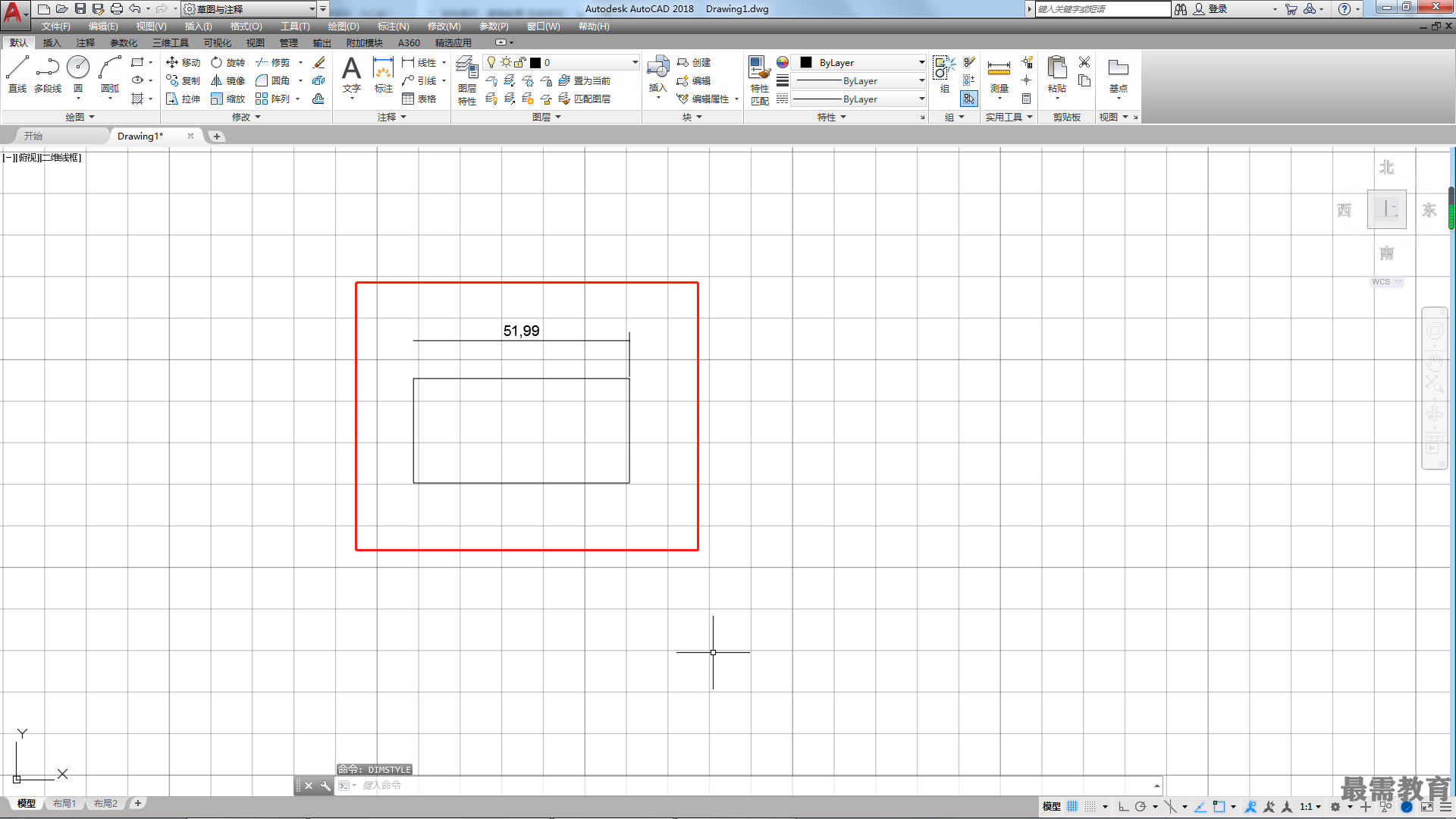Click the Array (阵列) tool
Image resolution: width=1456 pixels, height=819 pixels.
pos(272,99)
